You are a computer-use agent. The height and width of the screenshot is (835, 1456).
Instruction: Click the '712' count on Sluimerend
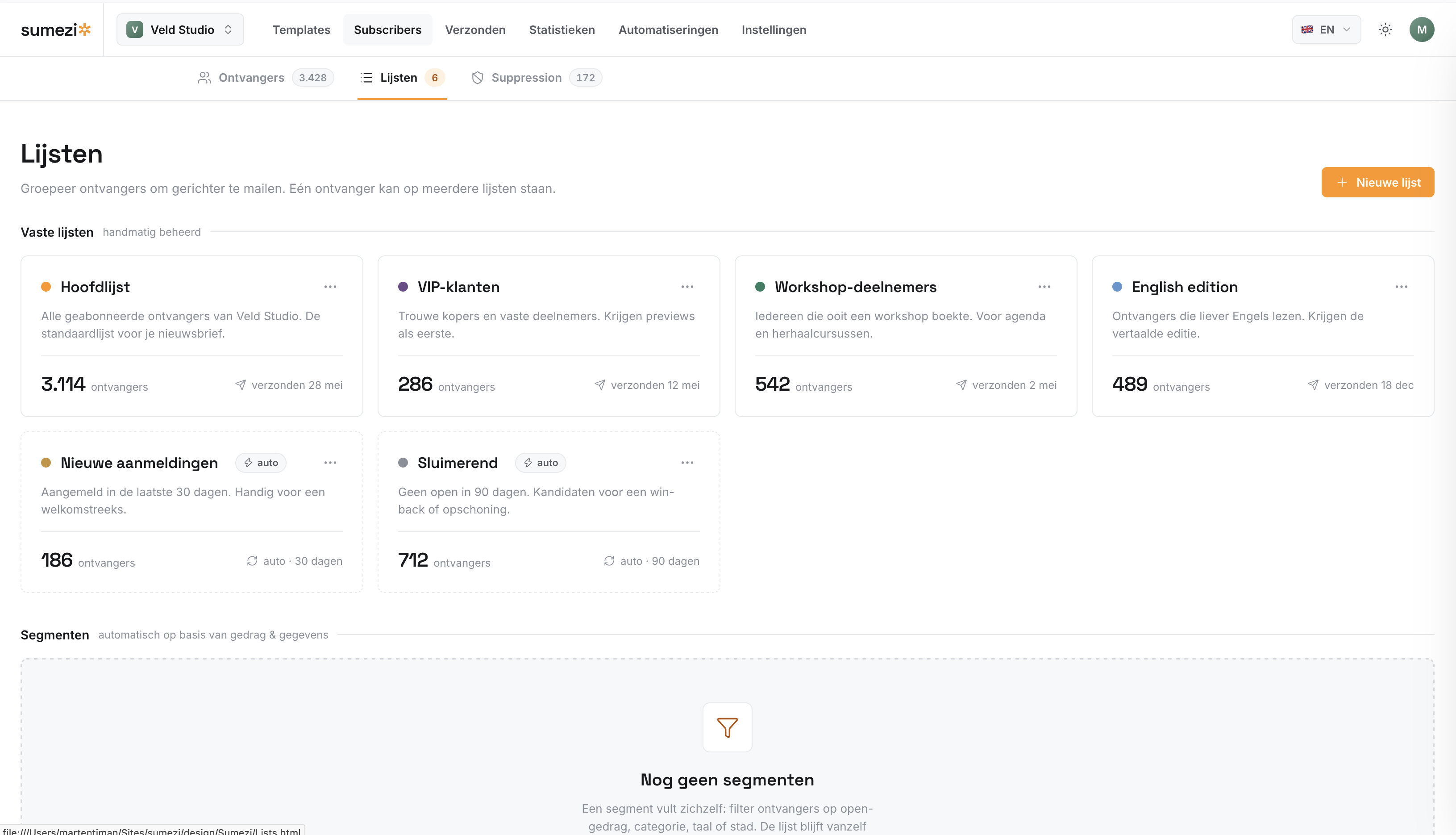tap(413, 560)
